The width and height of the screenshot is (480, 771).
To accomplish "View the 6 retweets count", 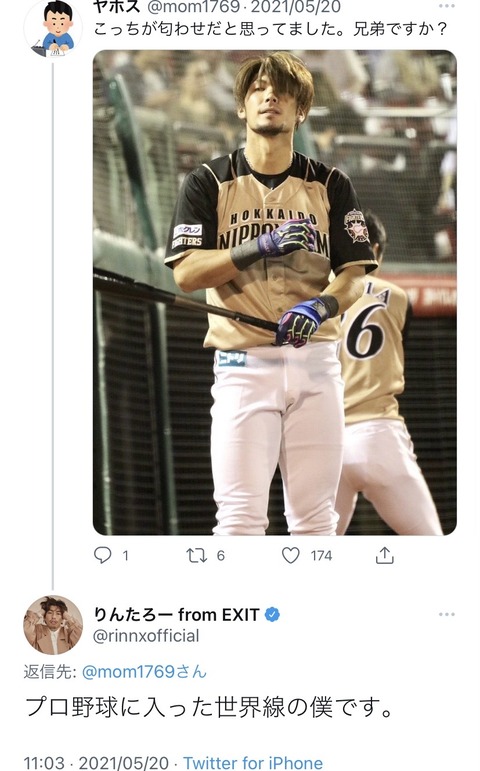I will point(220,556).
